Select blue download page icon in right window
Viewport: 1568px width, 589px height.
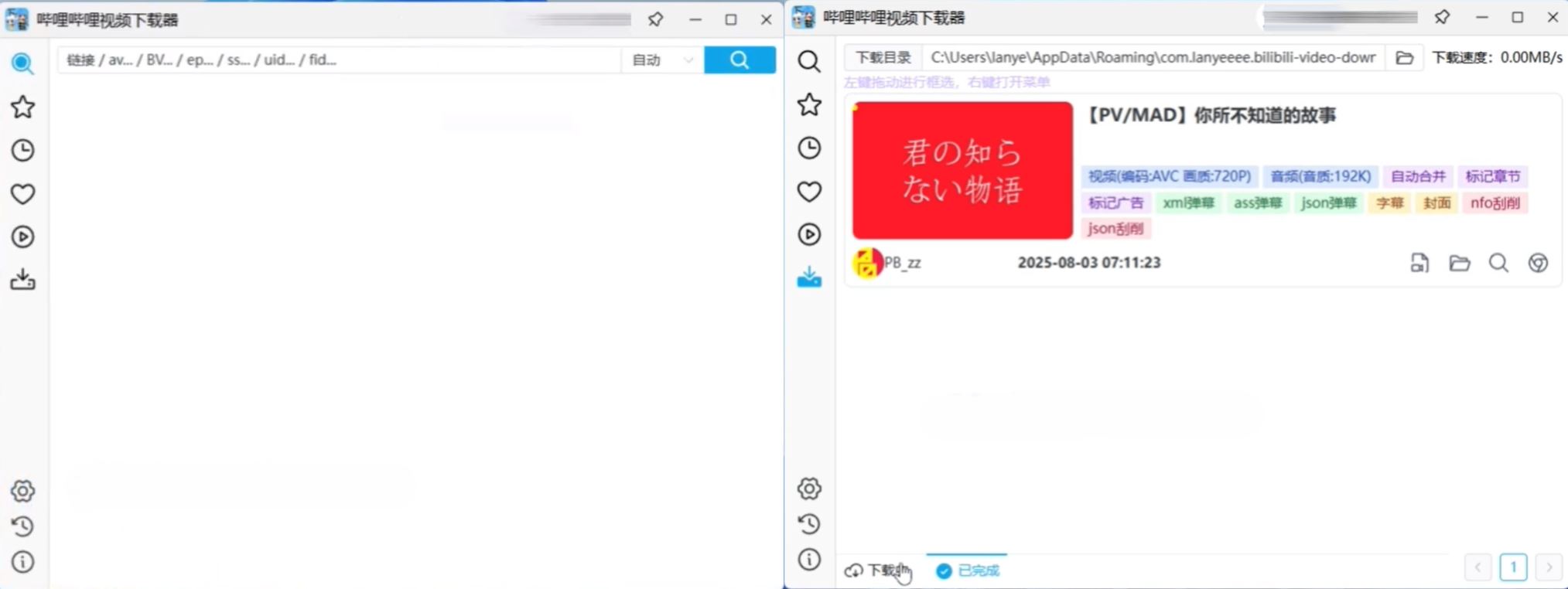(809, 277)
